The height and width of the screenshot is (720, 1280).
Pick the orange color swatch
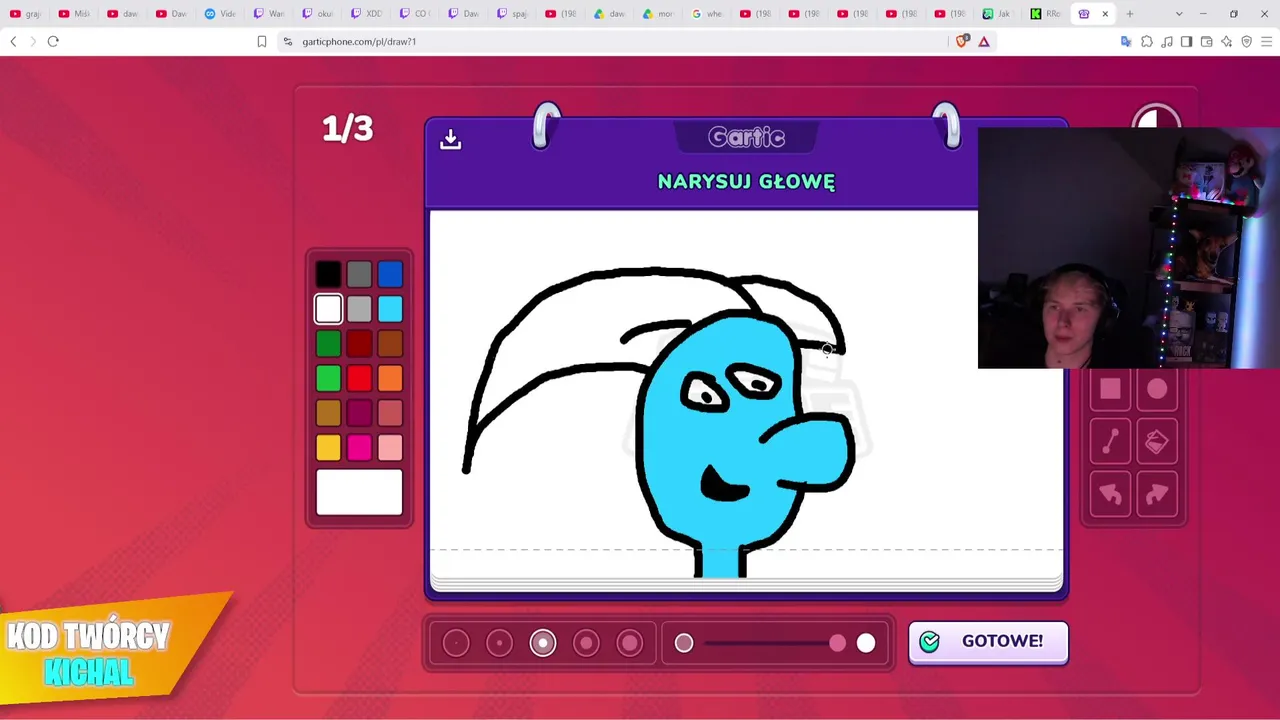click(390, 378)
